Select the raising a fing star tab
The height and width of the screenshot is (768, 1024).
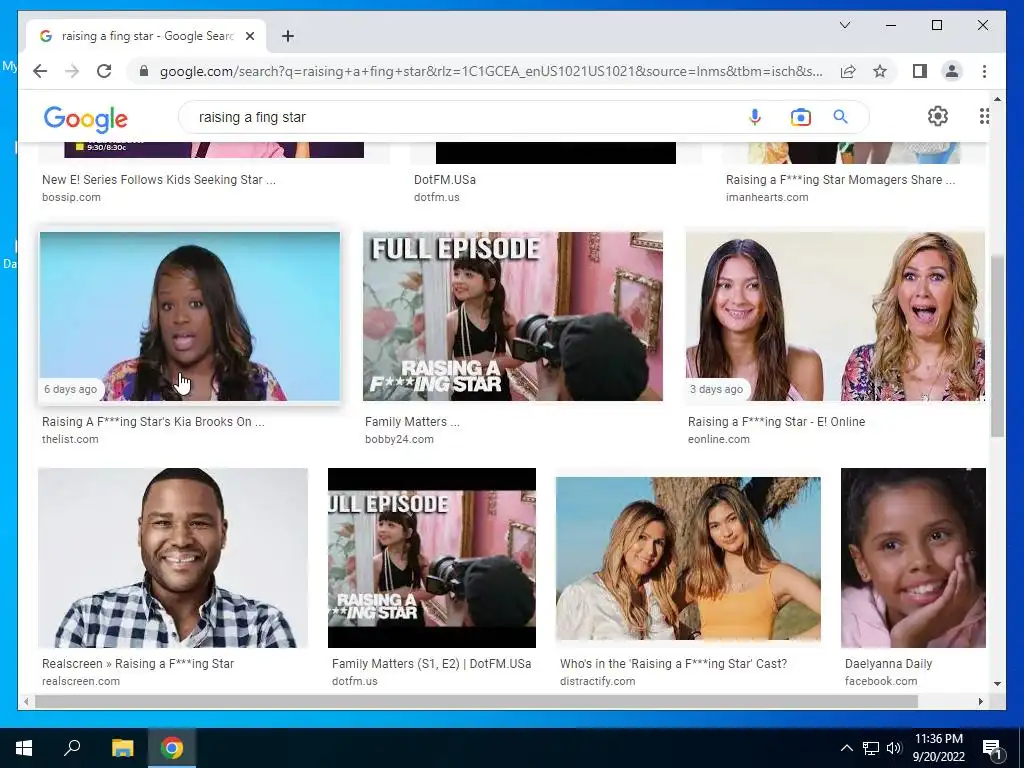pos(146,36)
